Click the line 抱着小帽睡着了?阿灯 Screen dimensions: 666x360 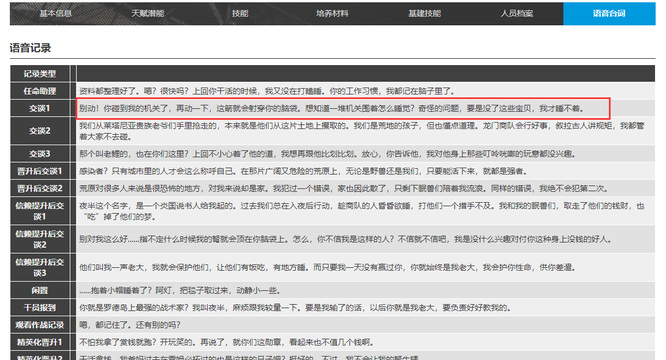click(x=180, y=291)
